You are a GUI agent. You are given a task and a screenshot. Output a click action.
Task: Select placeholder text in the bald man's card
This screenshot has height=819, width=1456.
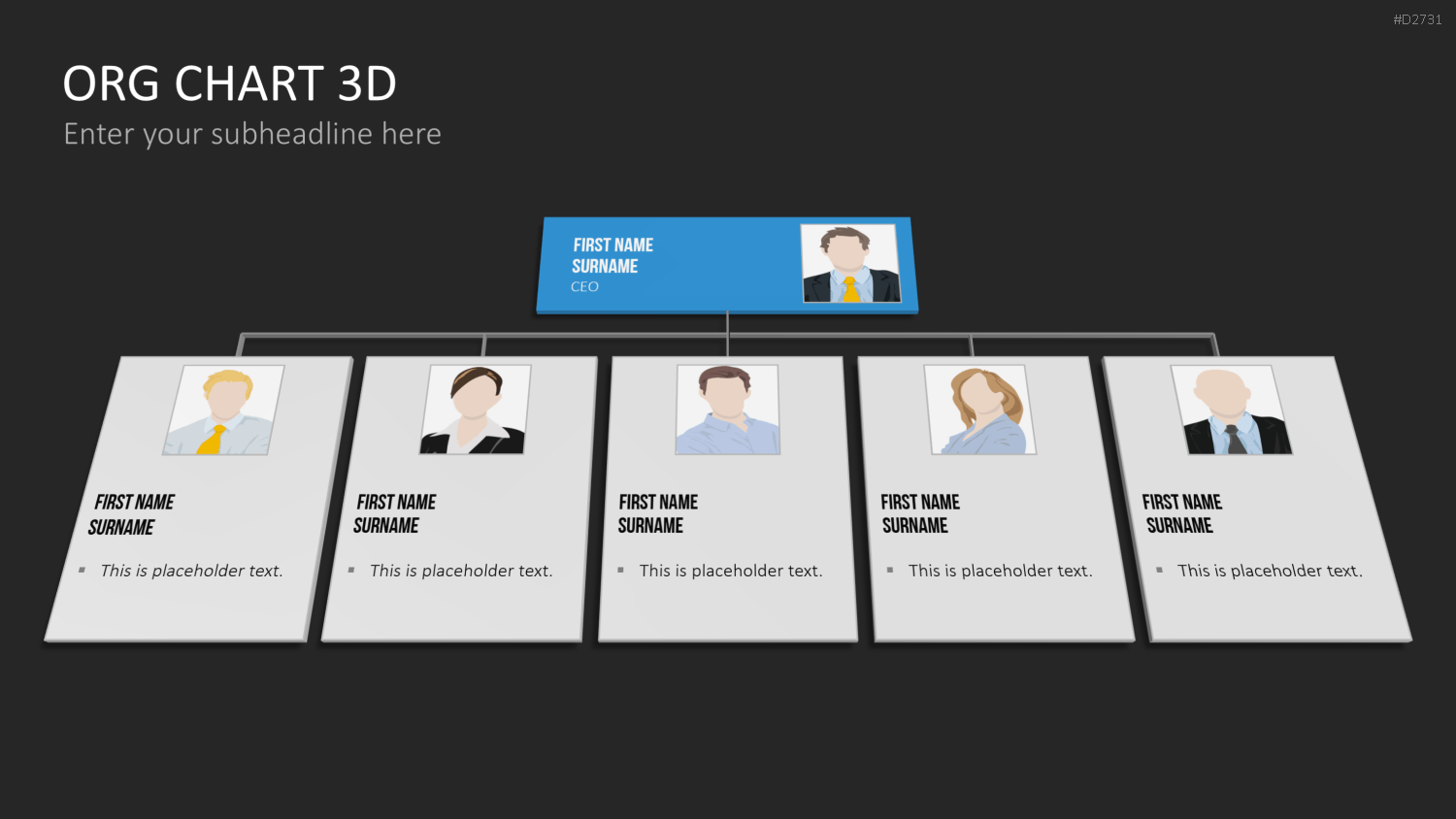click(1271, 571)
